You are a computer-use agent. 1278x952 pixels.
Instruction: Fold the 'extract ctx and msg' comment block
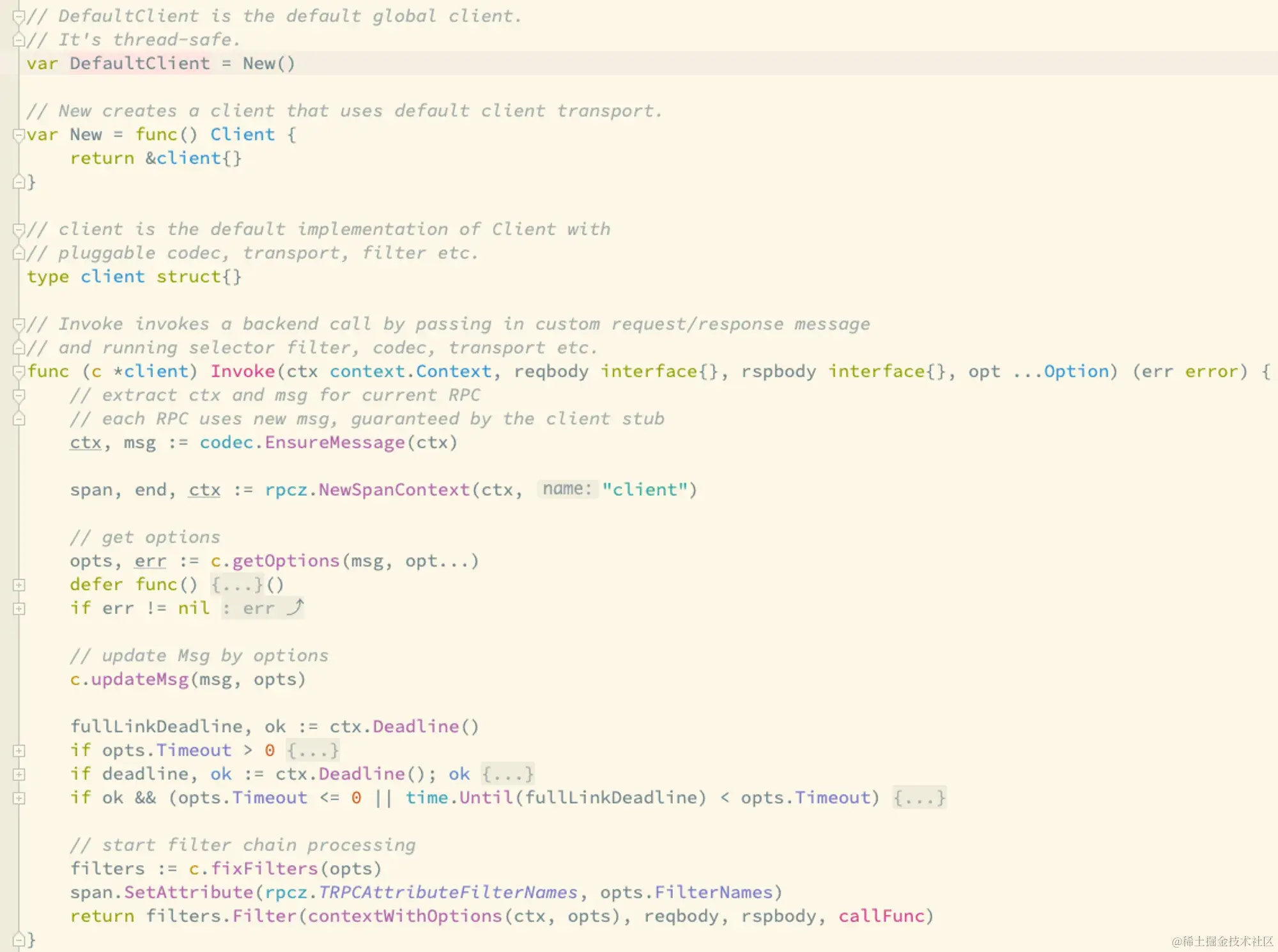point(19,395)
